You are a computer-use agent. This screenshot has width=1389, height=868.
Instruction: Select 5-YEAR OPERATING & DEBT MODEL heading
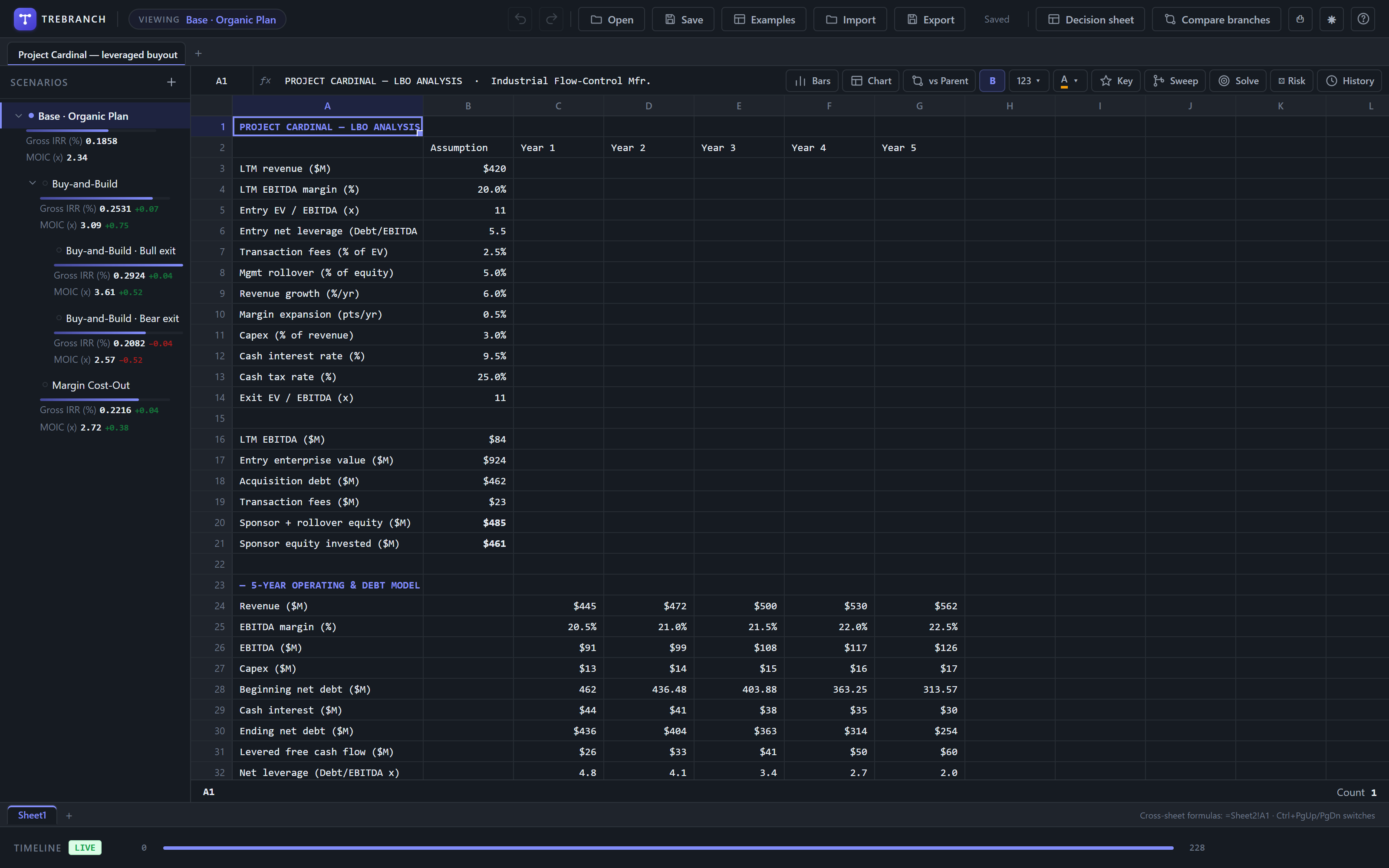328,585
